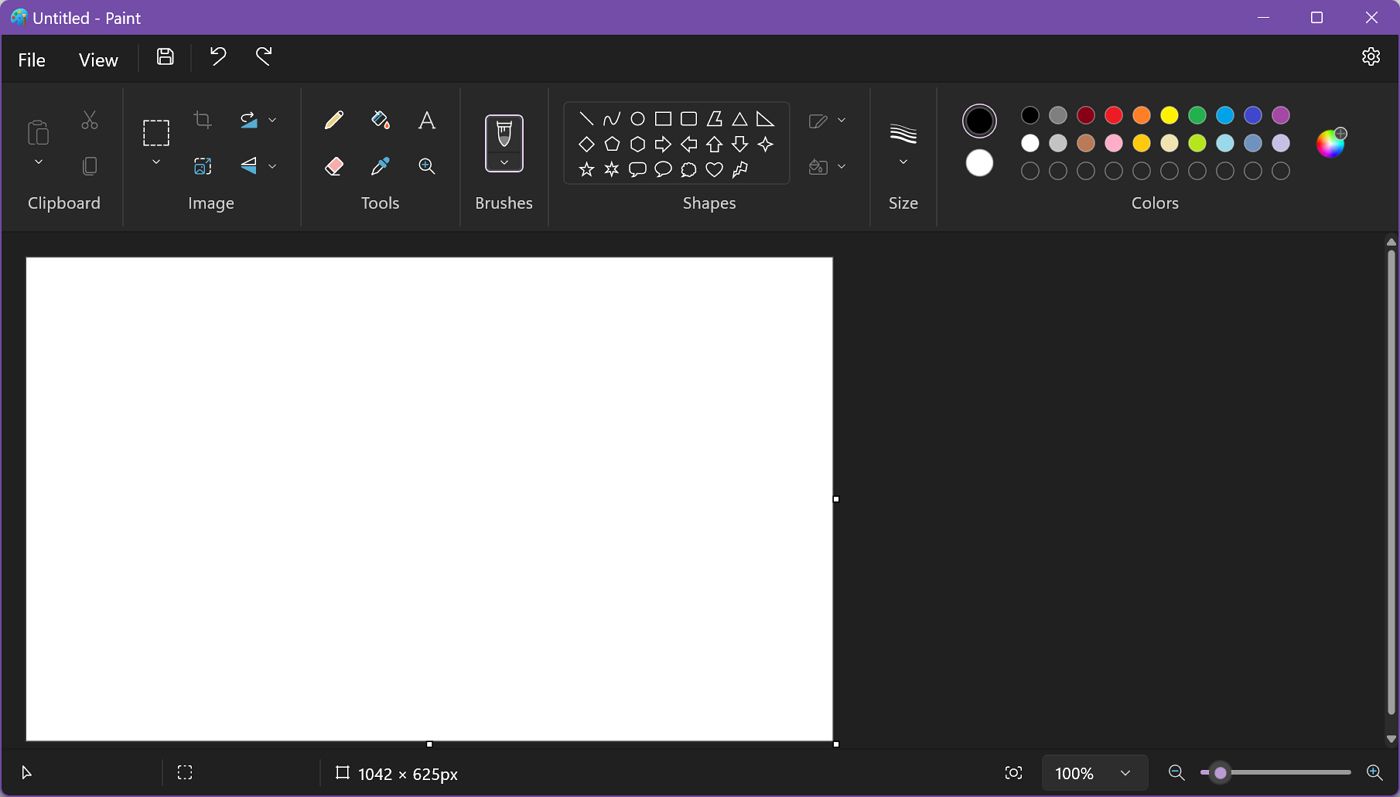Choose the Lightning bolt shape

click(740, 170)
